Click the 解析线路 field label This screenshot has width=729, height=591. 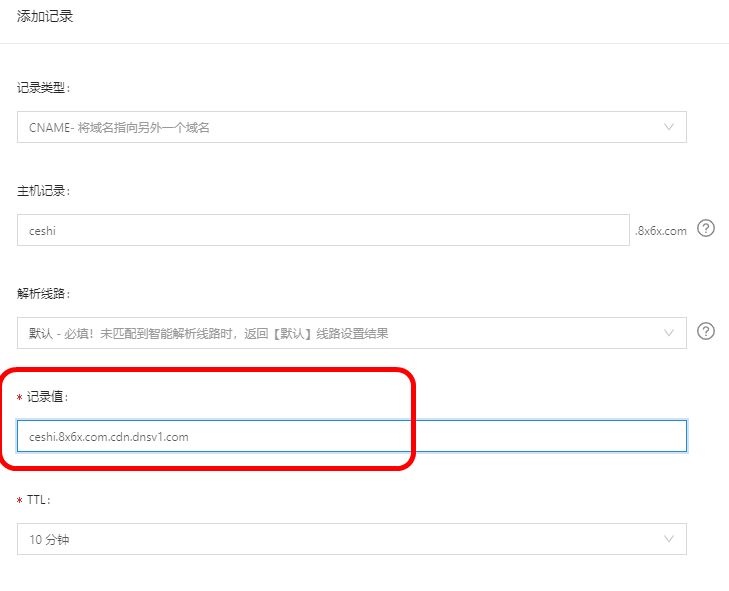(43, 293)
